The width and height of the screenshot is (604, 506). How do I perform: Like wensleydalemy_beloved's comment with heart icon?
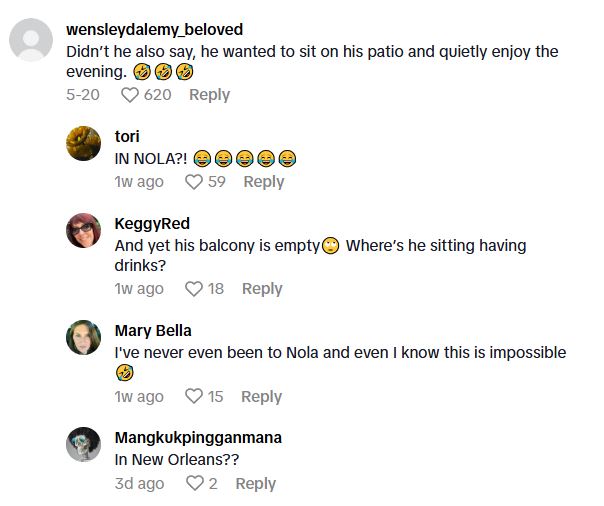(x=129, y=95)
